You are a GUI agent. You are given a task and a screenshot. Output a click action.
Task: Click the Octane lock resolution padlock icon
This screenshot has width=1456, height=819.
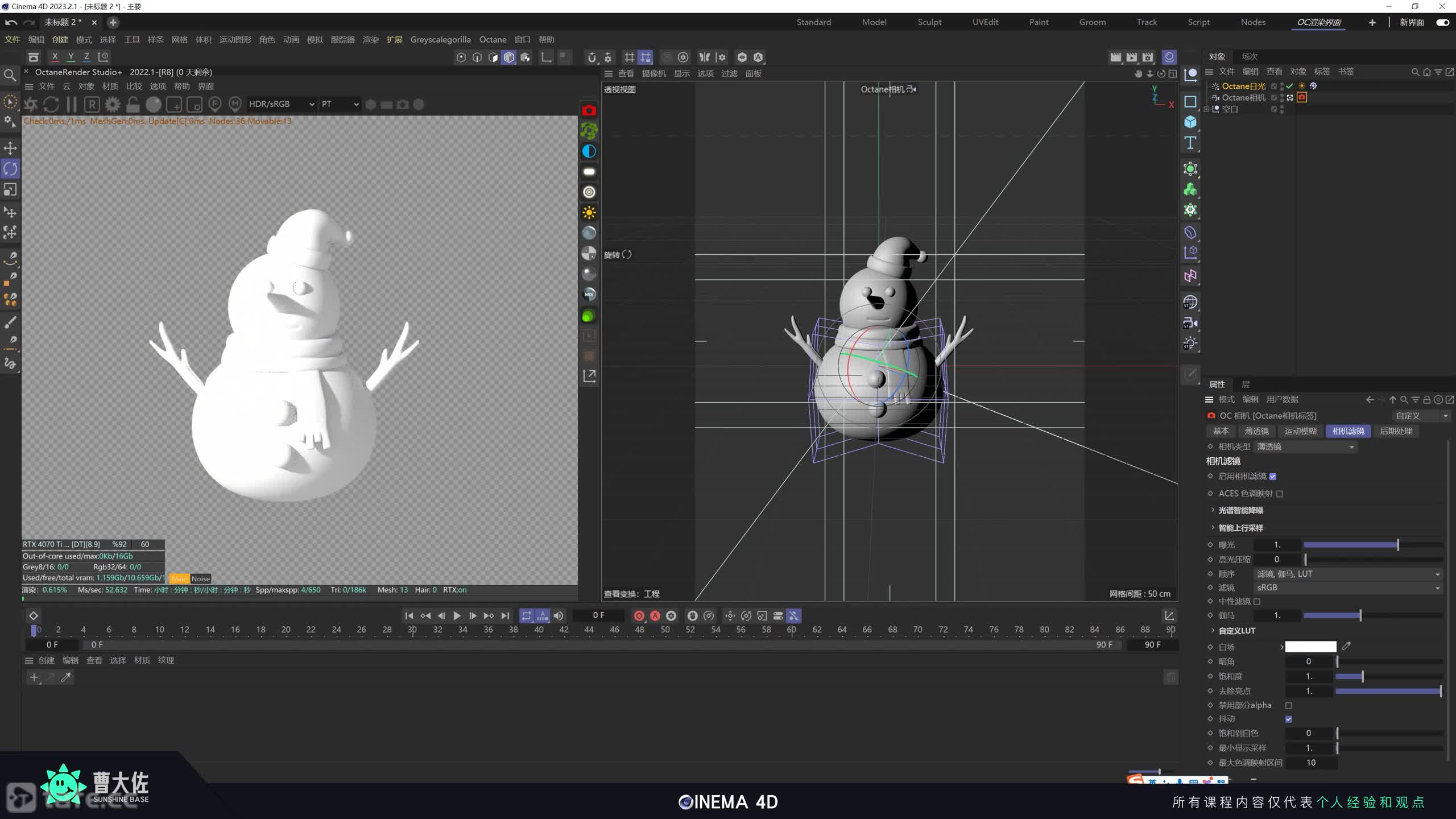(133, 104)
